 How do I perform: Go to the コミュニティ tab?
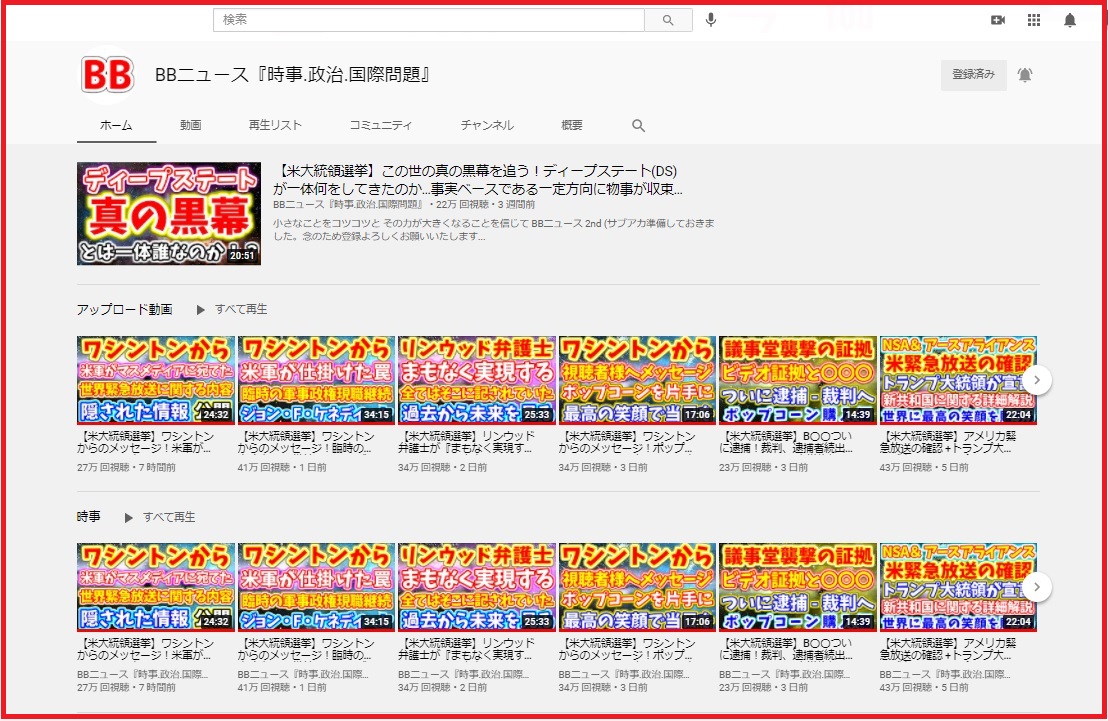(x=381, y=125)
